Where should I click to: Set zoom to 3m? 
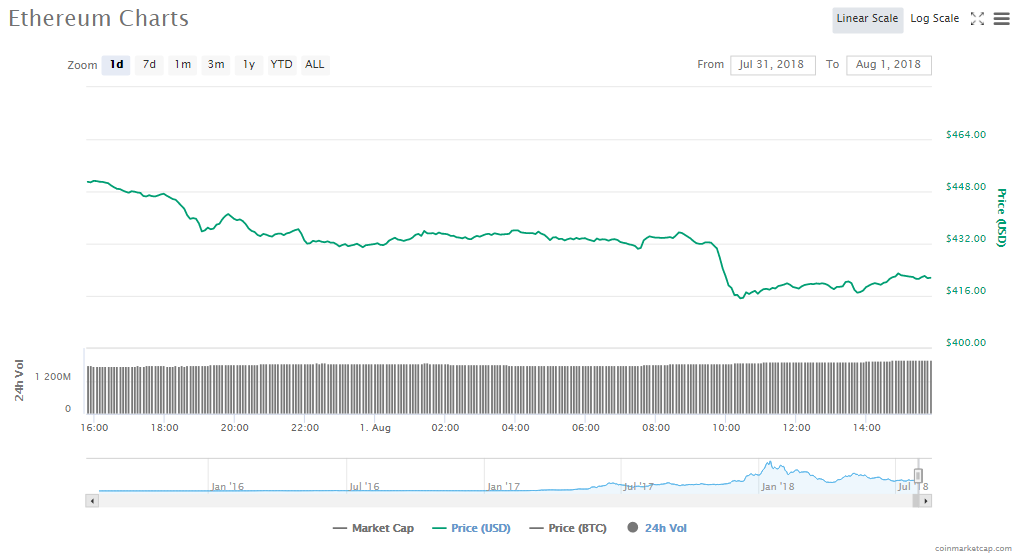click(215, 65)
